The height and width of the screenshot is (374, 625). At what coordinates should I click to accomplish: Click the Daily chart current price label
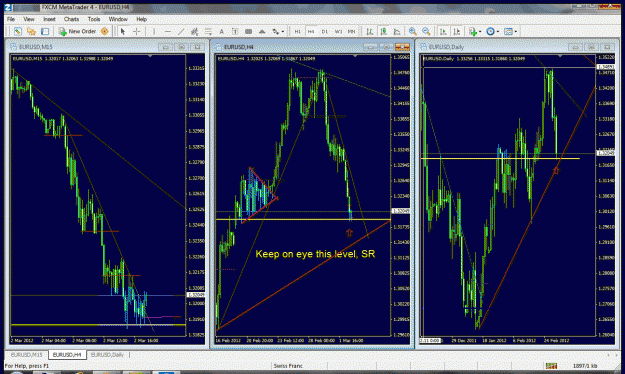point(605,153)
